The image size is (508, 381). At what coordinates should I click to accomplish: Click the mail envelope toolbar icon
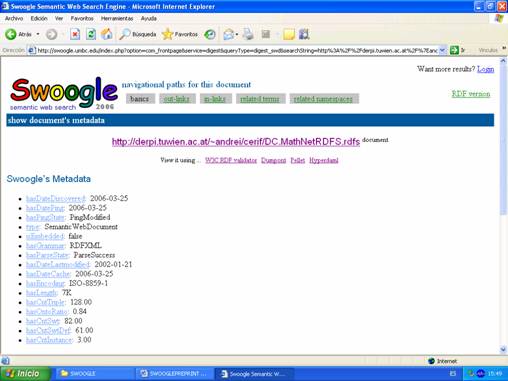point(229,34)
